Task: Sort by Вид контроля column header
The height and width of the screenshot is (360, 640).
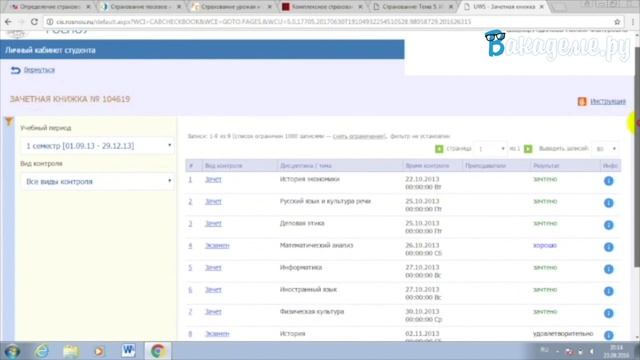Action: point(224,166)
